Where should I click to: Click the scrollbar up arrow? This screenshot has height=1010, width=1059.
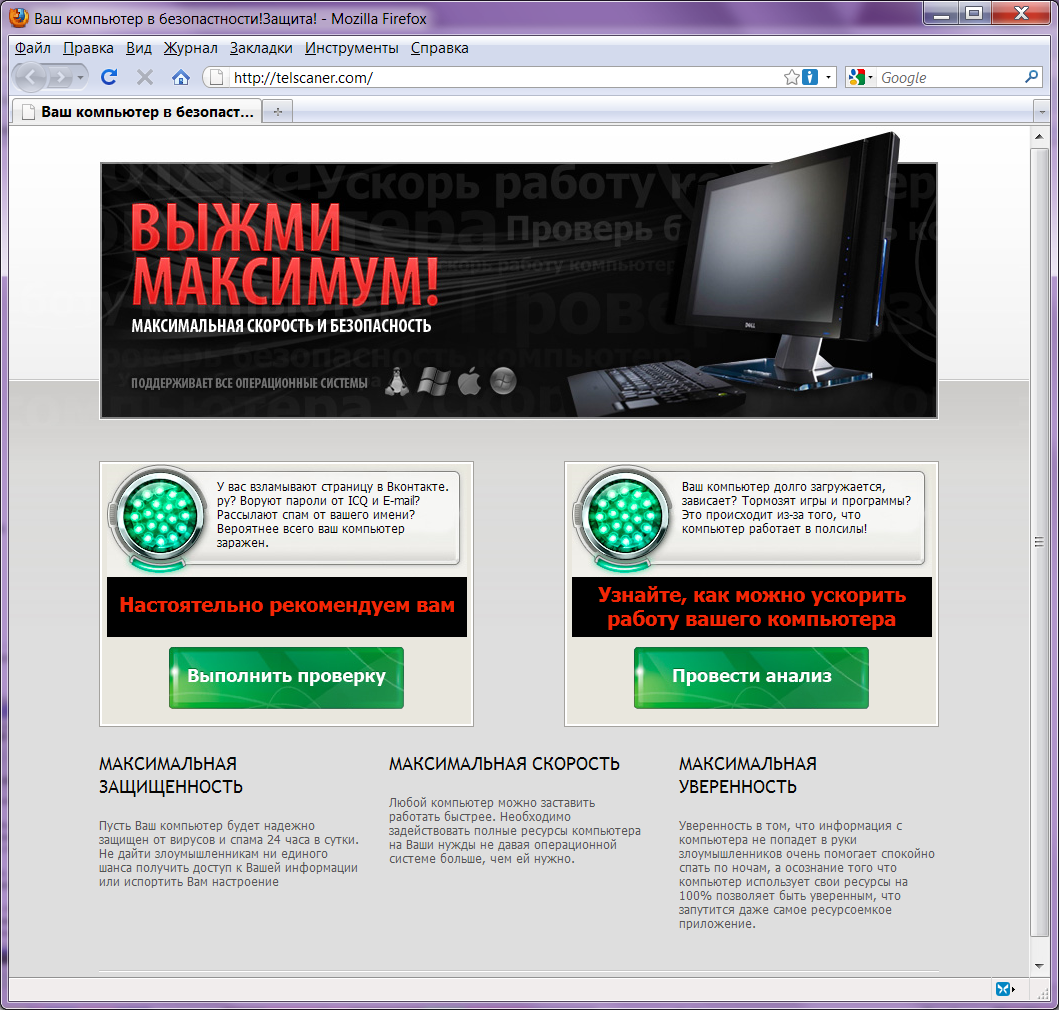1039,137
